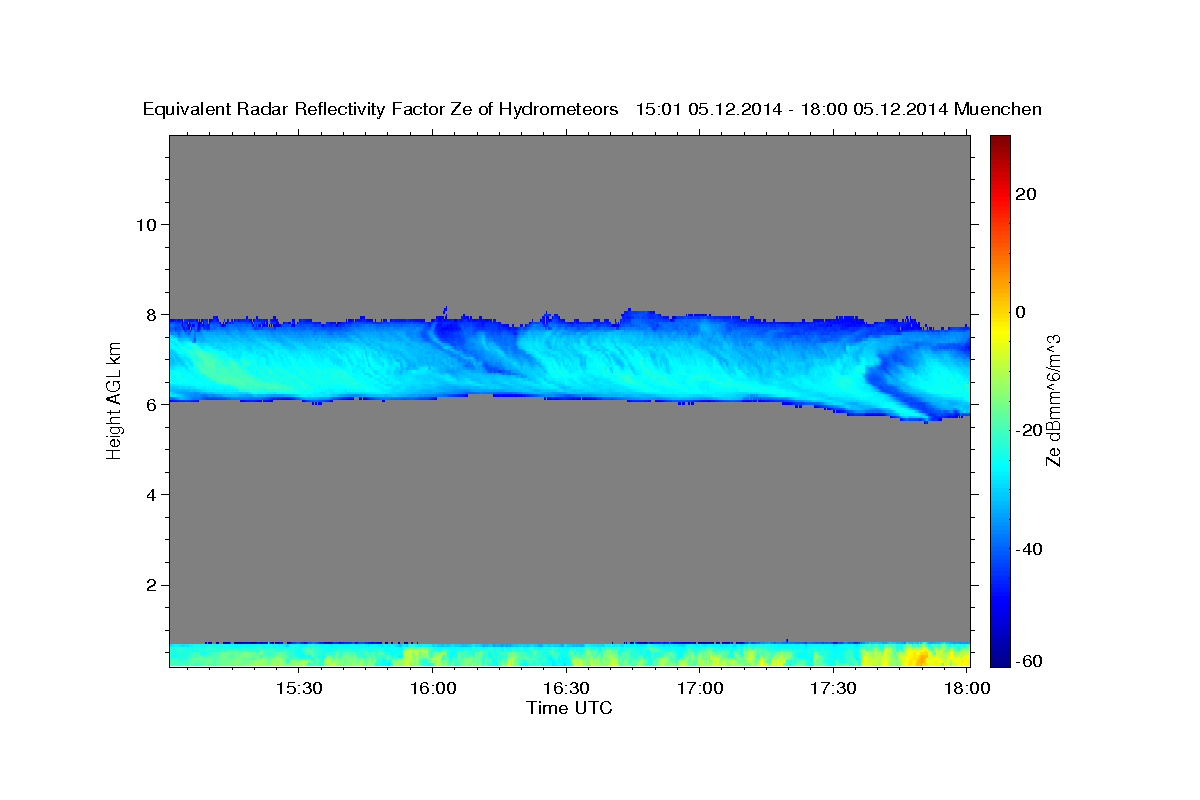This screenshot has width=1200, height=800.
Task: Click the x-axis label 'Time UTC'
Action: [x=569, y=708]
